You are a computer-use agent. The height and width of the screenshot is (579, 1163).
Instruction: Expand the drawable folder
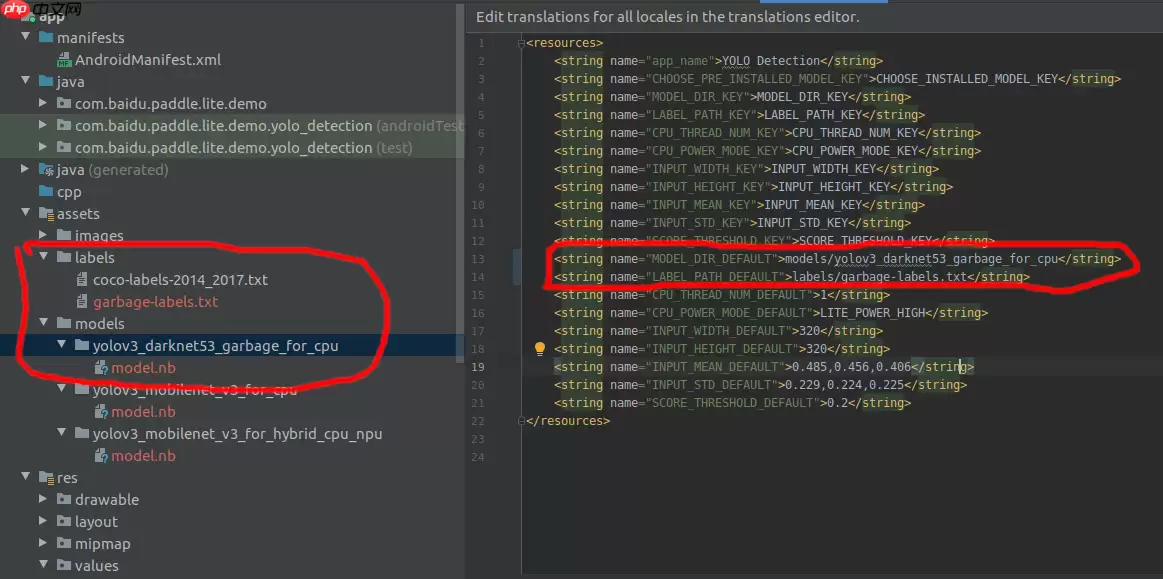tap(43, 500)
